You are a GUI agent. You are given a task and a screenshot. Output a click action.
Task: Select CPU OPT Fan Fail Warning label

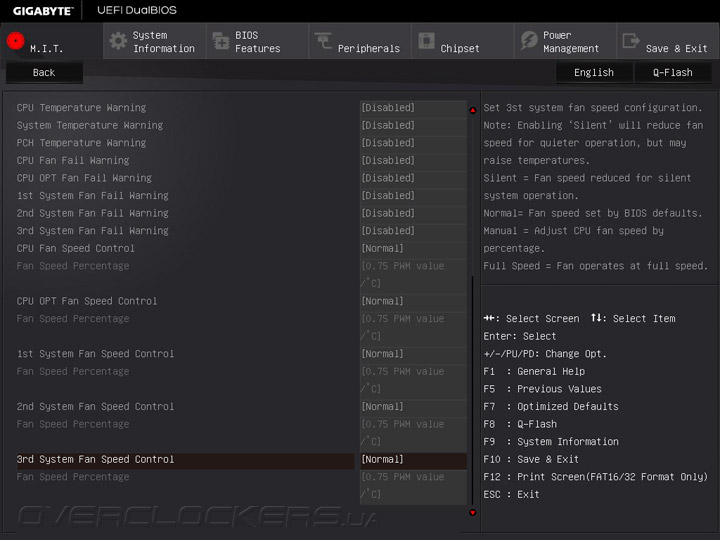coord(84,178)
